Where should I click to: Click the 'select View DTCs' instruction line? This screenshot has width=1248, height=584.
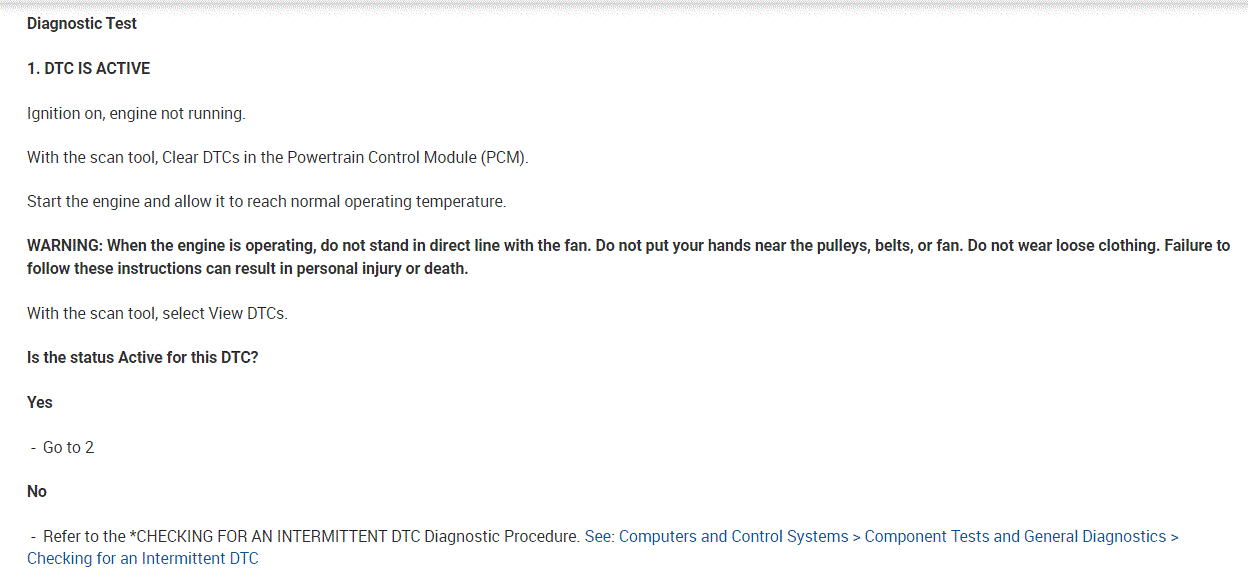(x=157, y=313)
